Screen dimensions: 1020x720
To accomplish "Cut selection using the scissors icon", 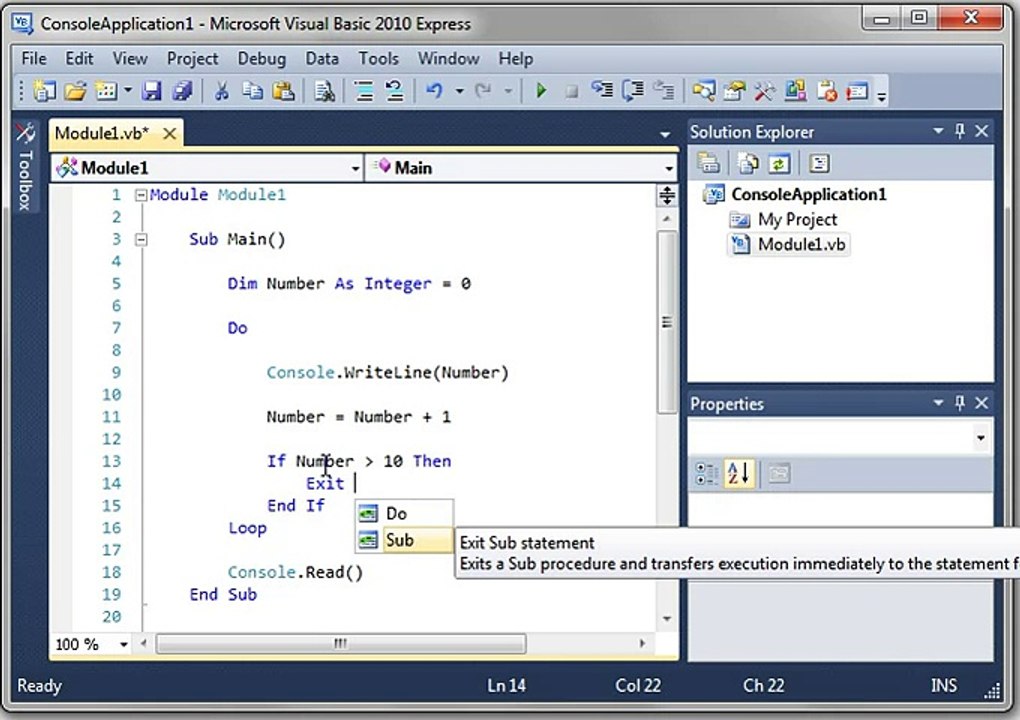I will pyautogui.click(x=221, y=90).
